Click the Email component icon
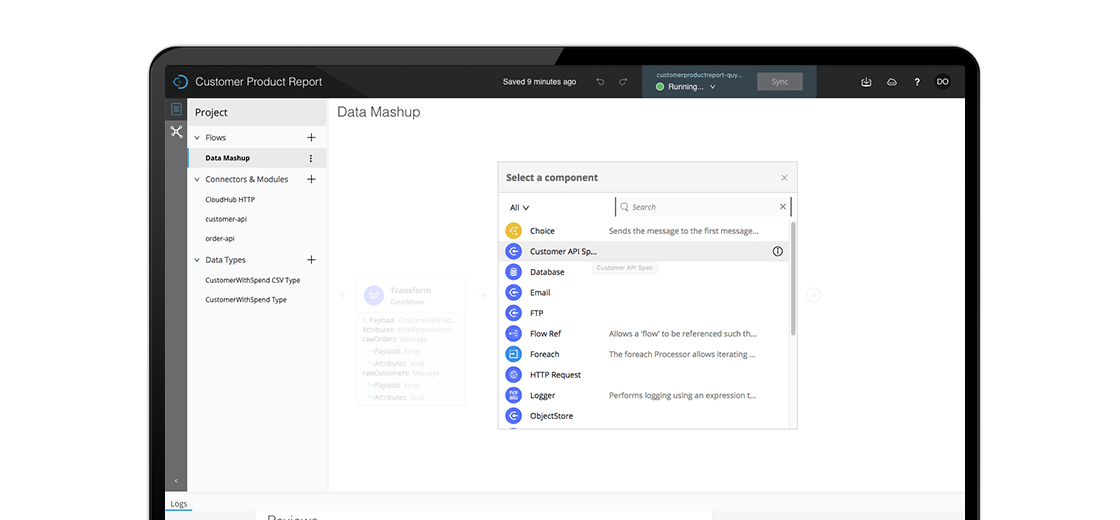 click(514, 293)
